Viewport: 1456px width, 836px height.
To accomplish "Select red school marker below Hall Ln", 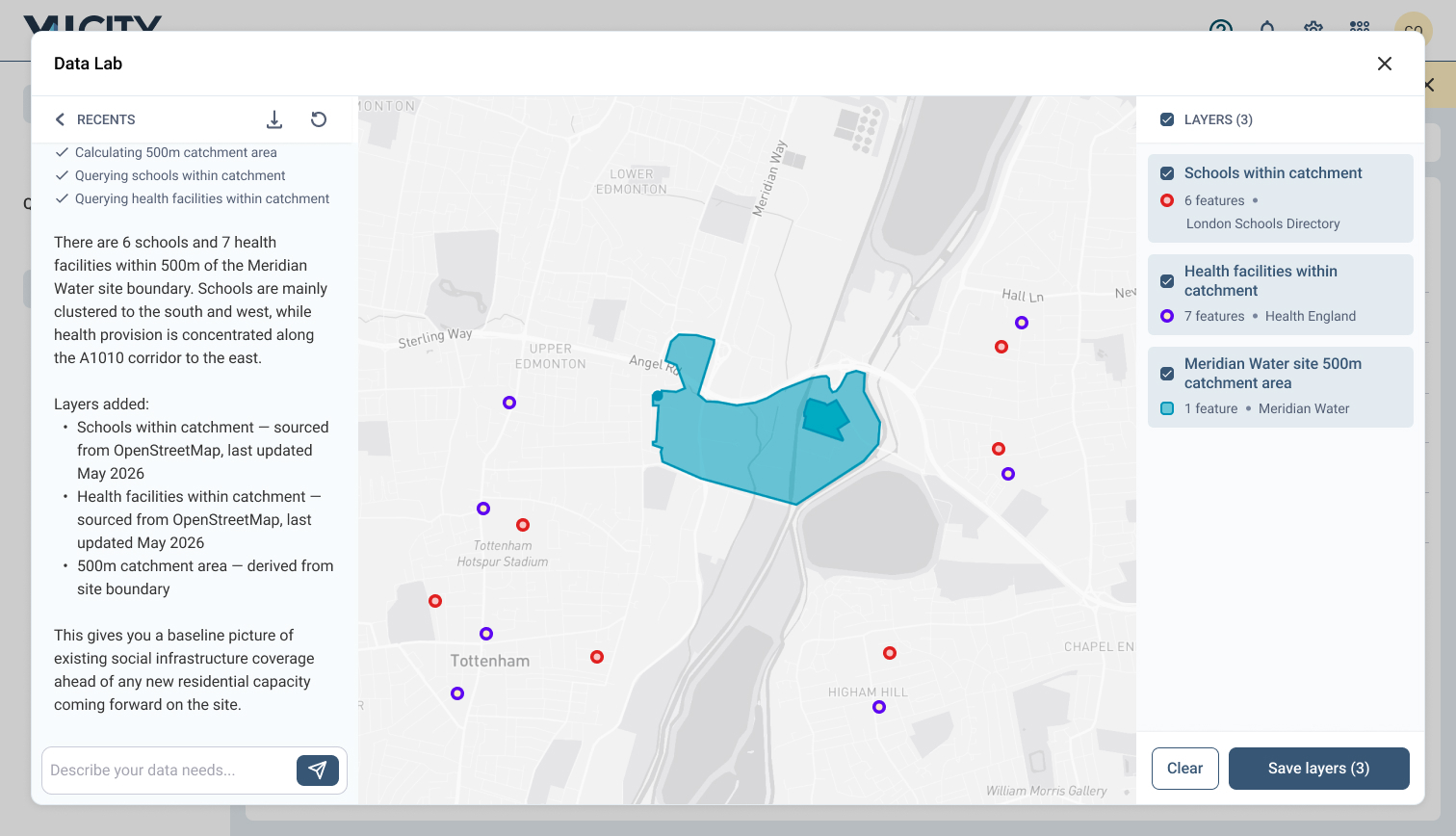I will [x=1001, y=347].
